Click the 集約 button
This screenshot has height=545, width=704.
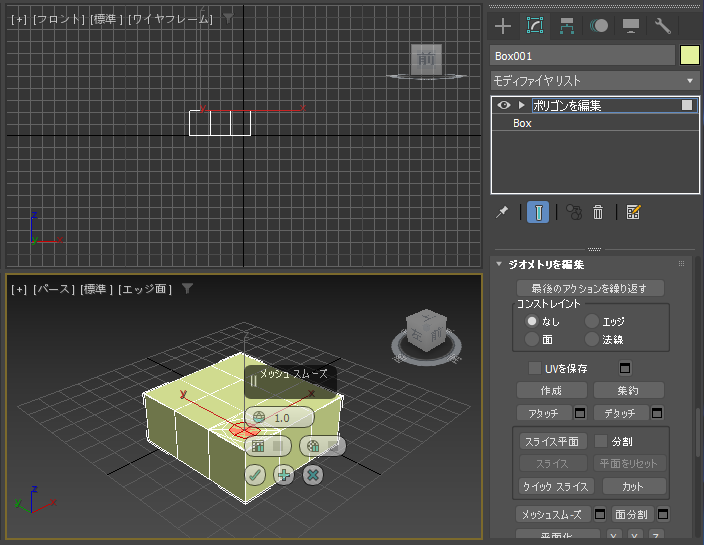(629, 390)
